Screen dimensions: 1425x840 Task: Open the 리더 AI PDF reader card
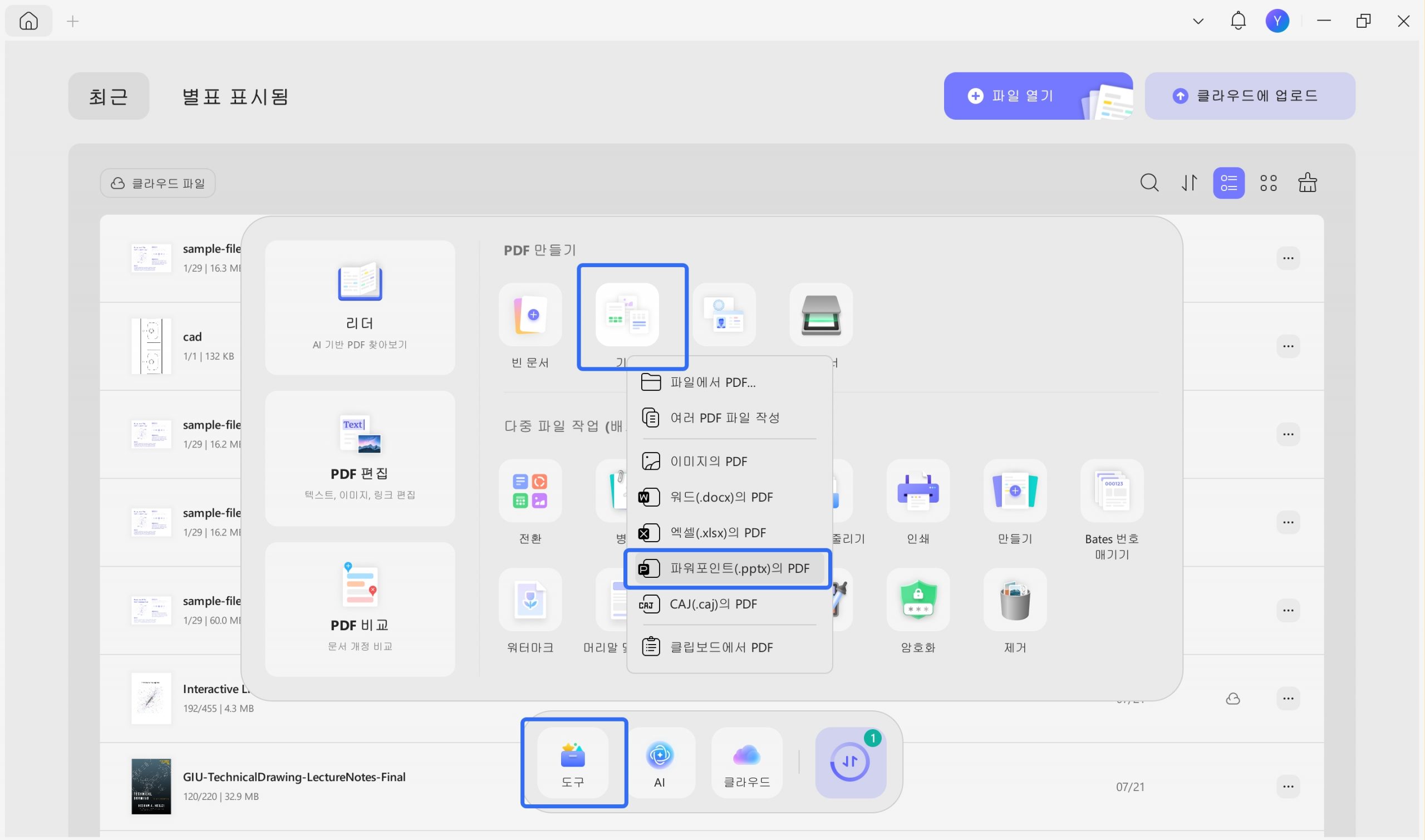(360, 307)
